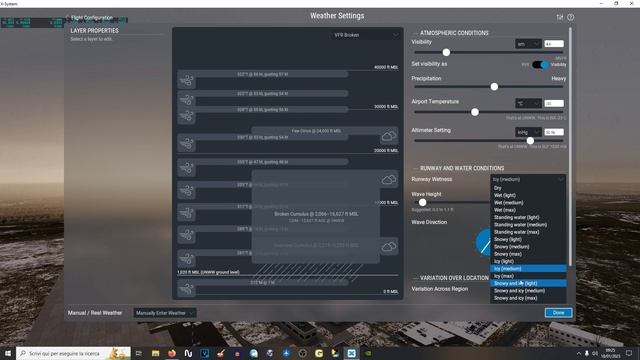Go back to Flight Configuration
Image resolution: width=640 pixels, height=360 pixels.
click(x=90, y=18)
